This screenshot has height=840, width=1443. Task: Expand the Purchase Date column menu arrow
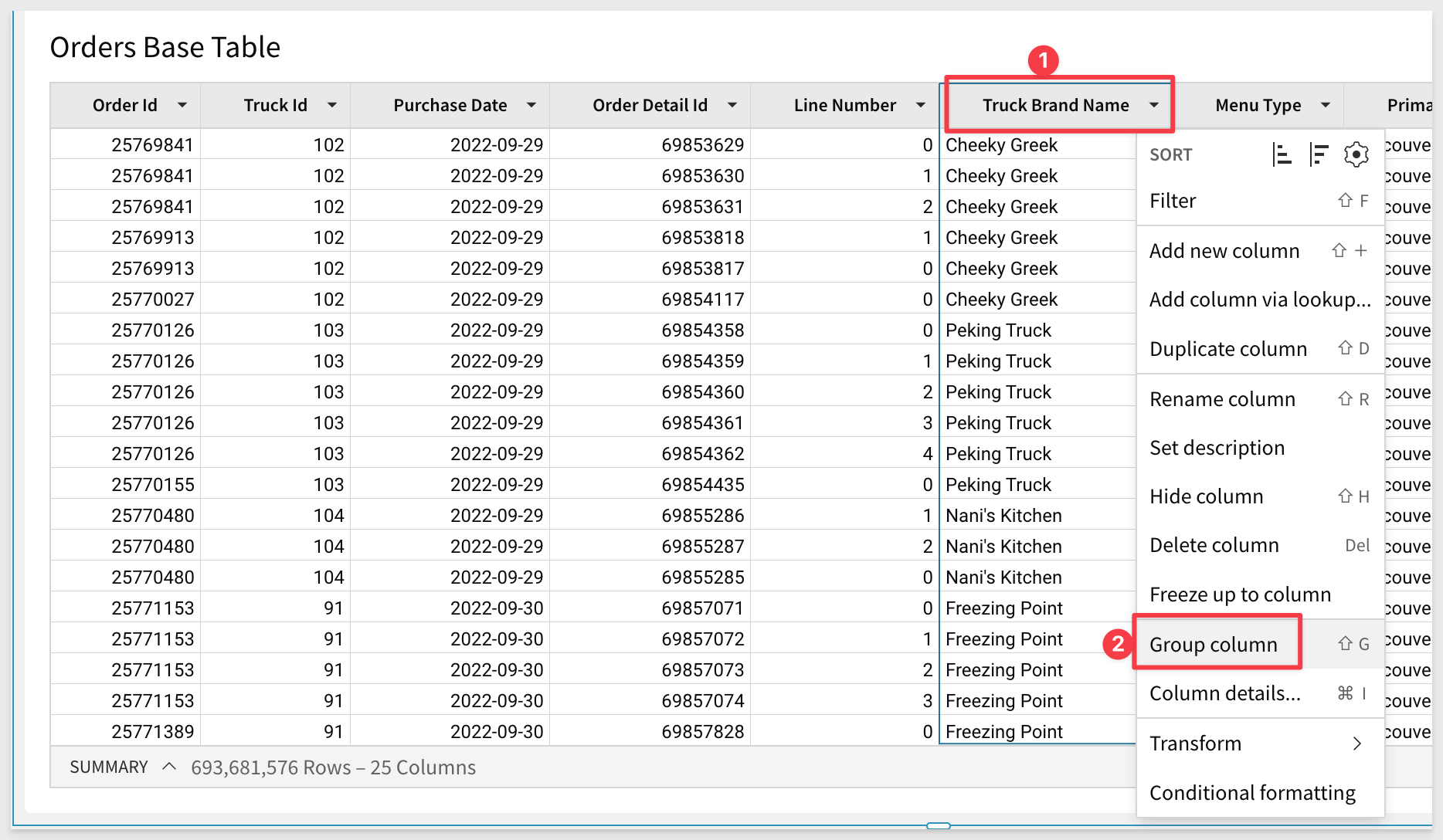click(531, 105)
